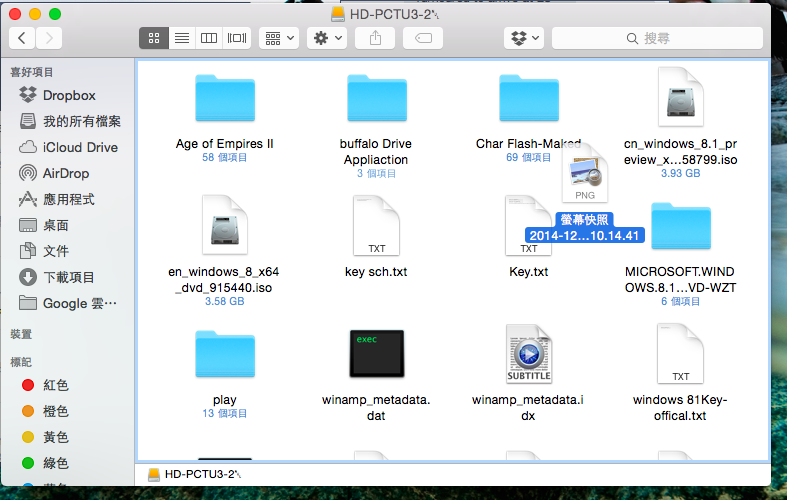Click the "key sch.txt" file name
This screenshot has height=500, width=787.
pos(376,272)
